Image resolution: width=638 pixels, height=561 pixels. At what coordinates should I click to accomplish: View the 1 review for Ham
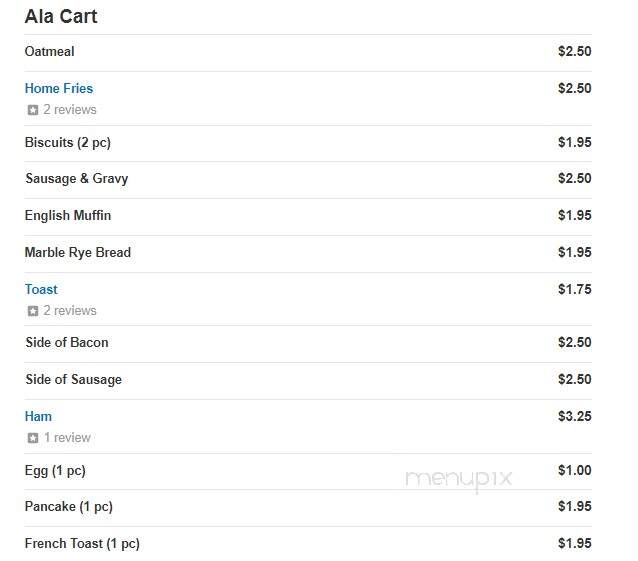[x=67, y=437]
